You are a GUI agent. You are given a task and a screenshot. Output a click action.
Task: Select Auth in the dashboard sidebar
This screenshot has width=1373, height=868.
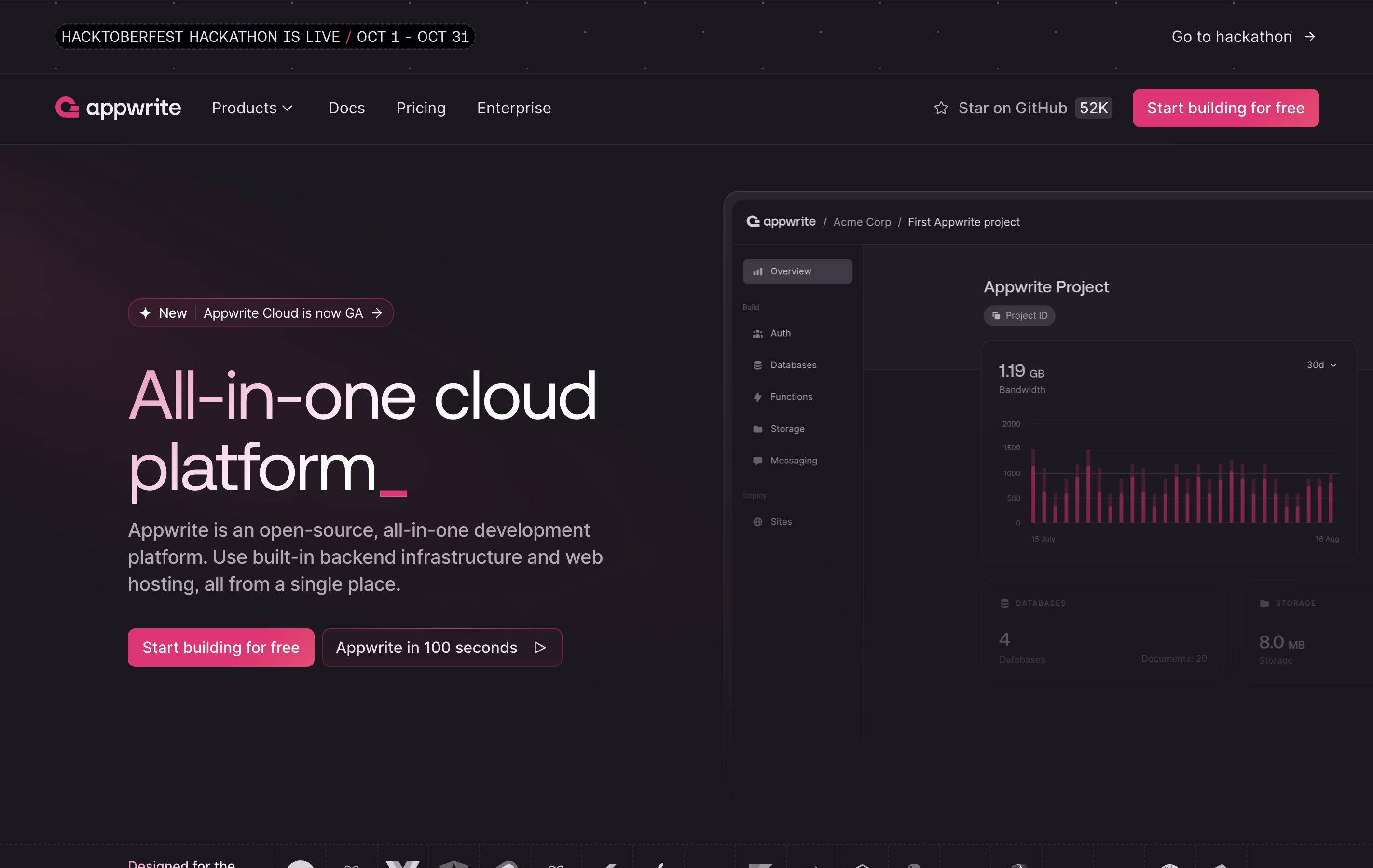click(797, 333)
